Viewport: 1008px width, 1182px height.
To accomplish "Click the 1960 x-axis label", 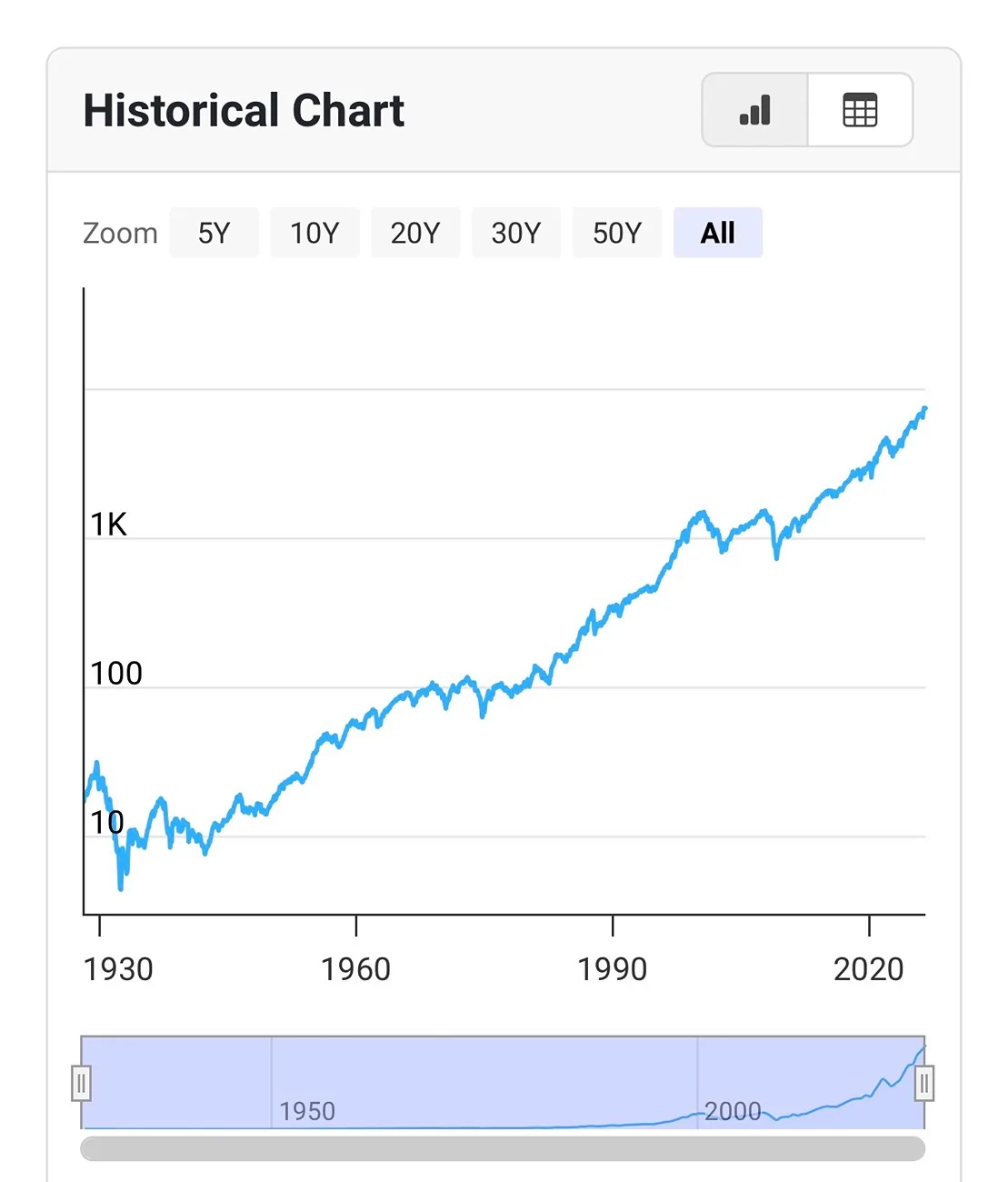I will tap(355, 969).
